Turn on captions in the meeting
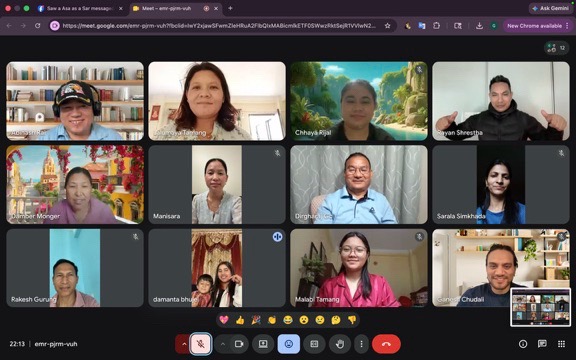The width and height of the screenshot is (576, 360). [314, 344]
